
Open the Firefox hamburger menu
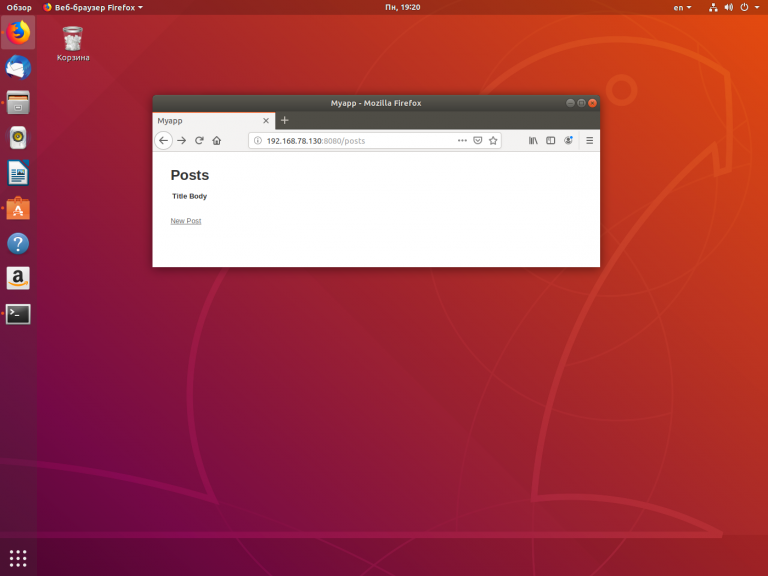point(590,141)
